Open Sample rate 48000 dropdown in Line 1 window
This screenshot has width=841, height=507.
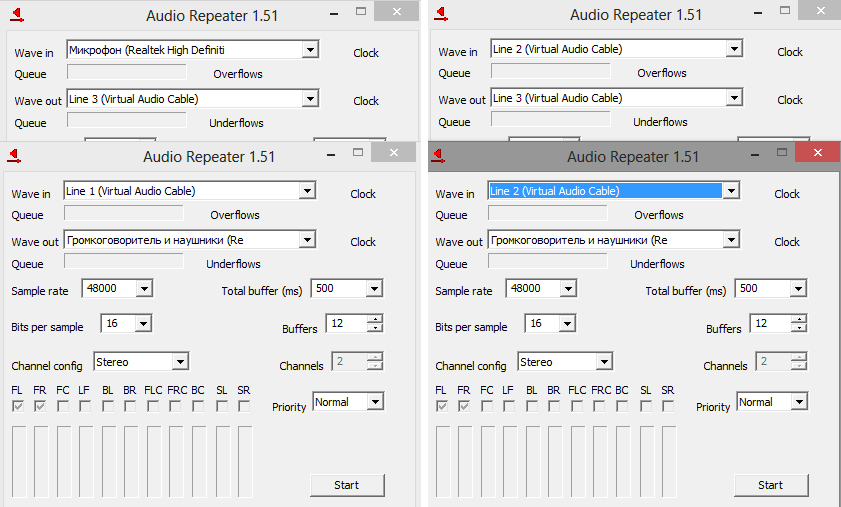[144, 289]
